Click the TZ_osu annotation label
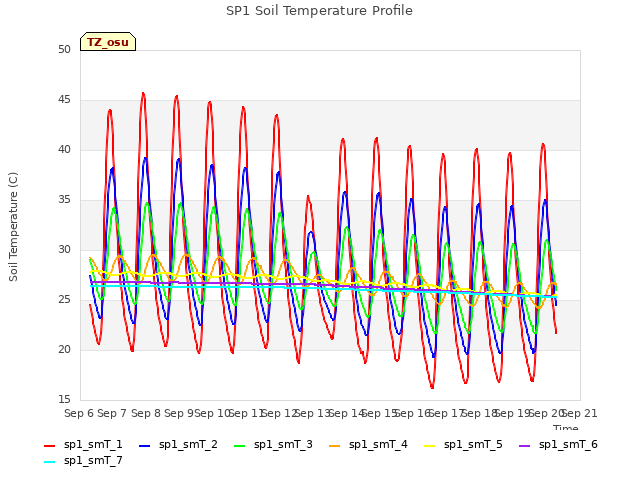 pyautogui.click(x=108, y=42)
